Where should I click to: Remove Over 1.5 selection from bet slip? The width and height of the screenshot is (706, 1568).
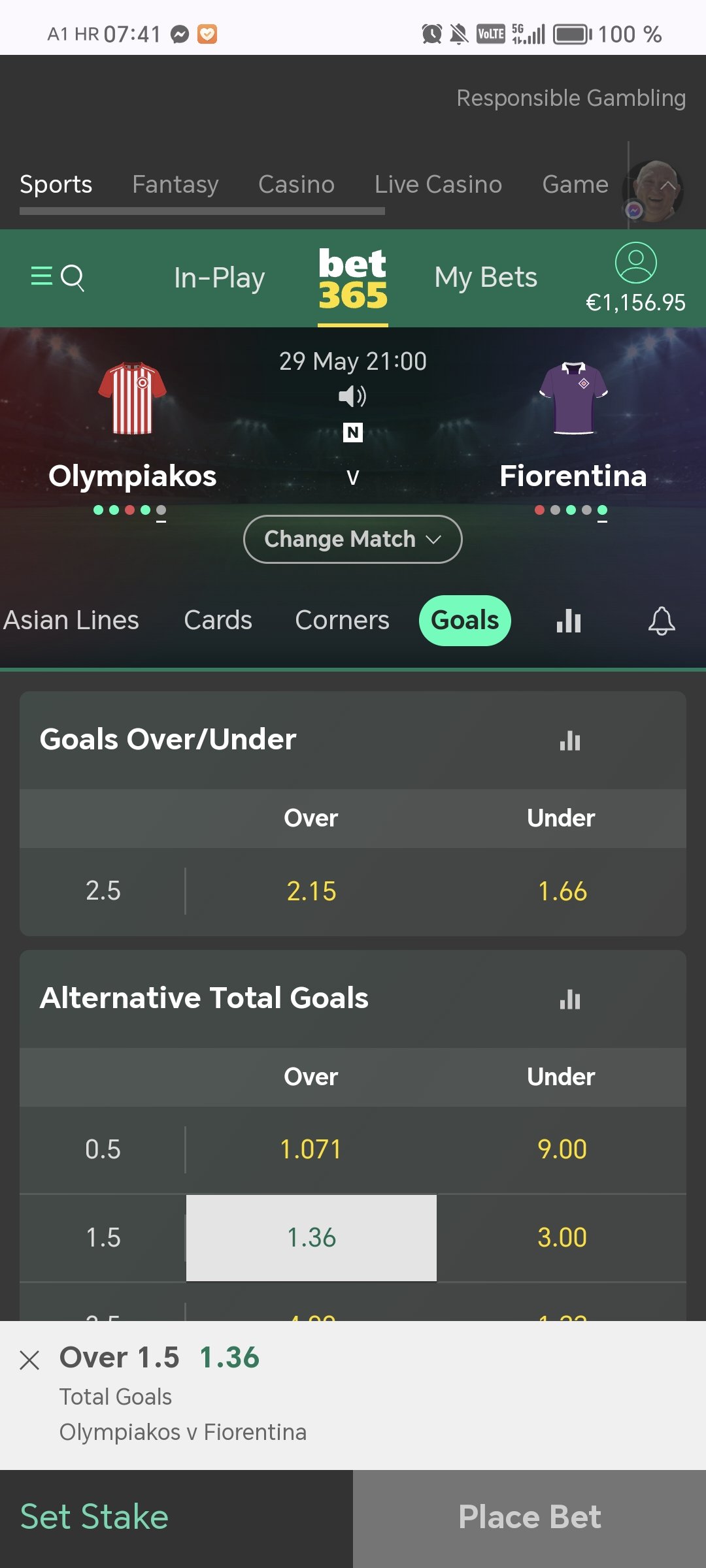pos(30,1360)
